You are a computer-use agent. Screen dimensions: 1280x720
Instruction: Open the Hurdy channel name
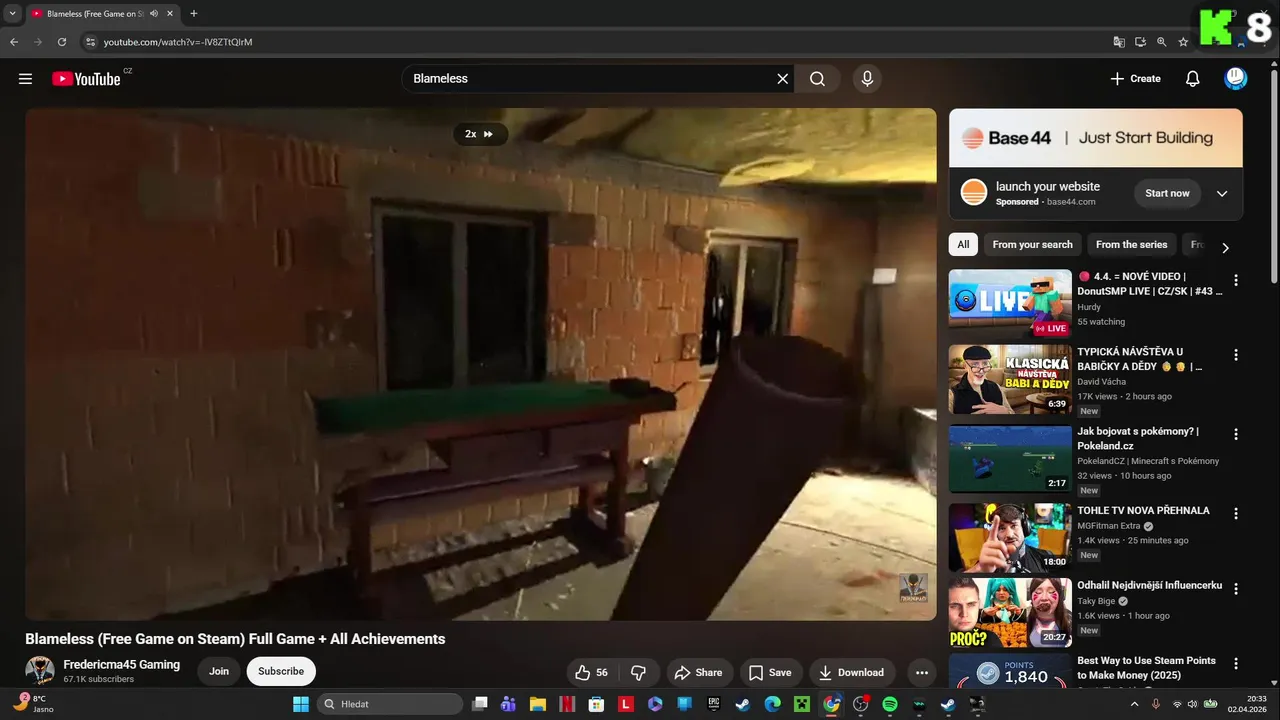click(x=1089, y=307)
